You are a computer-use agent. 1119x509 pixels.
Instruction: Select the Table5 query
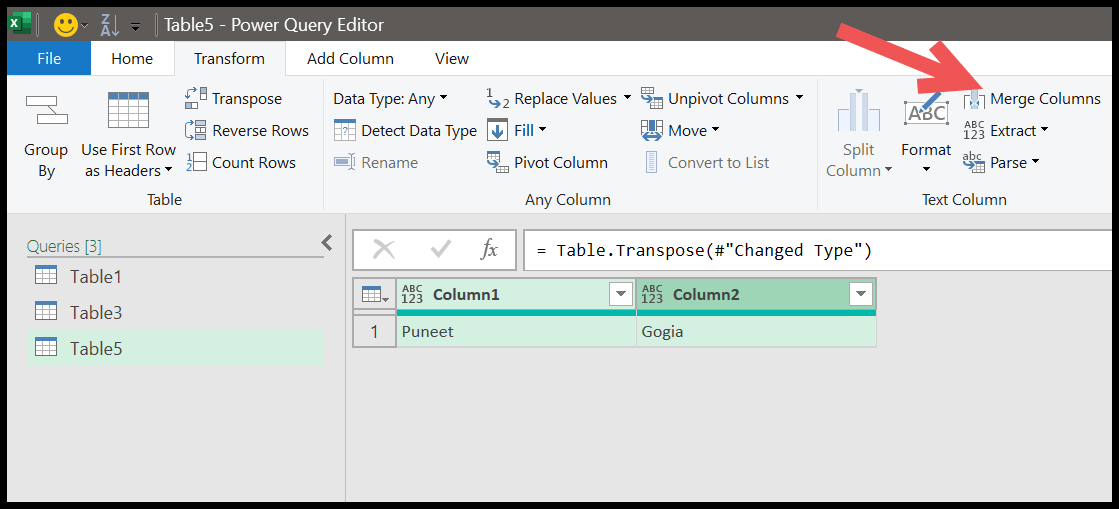[x=175, y=348]
